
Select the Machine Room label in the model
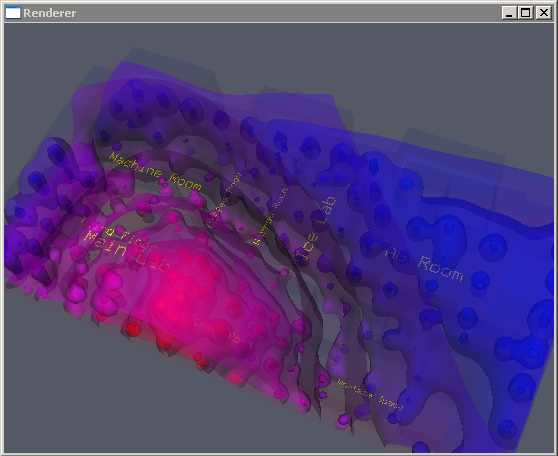tap(155, 172)
